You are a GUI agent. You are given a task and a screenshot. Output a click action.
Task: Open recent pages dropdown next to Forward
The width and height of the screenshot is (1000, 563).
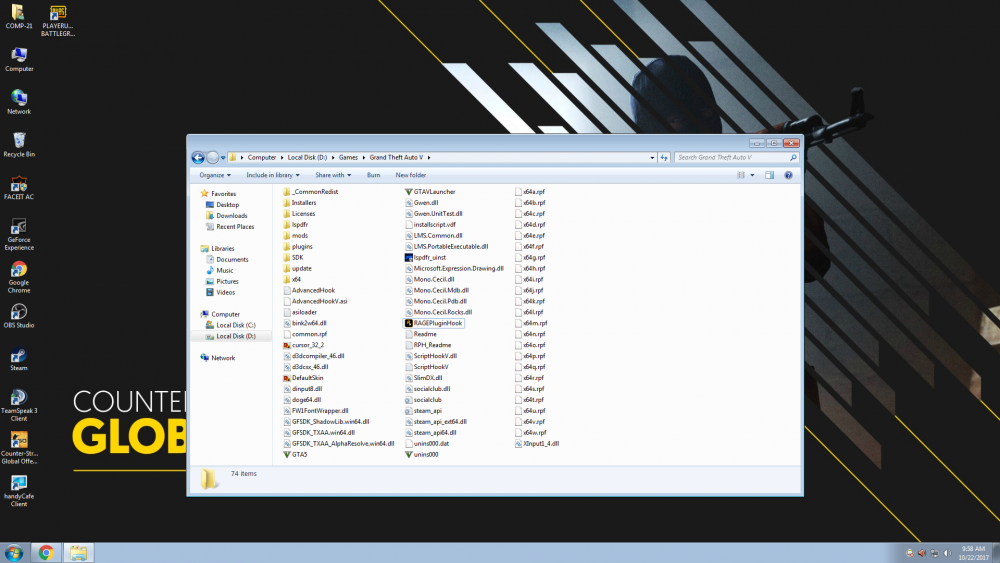point(223,157)
